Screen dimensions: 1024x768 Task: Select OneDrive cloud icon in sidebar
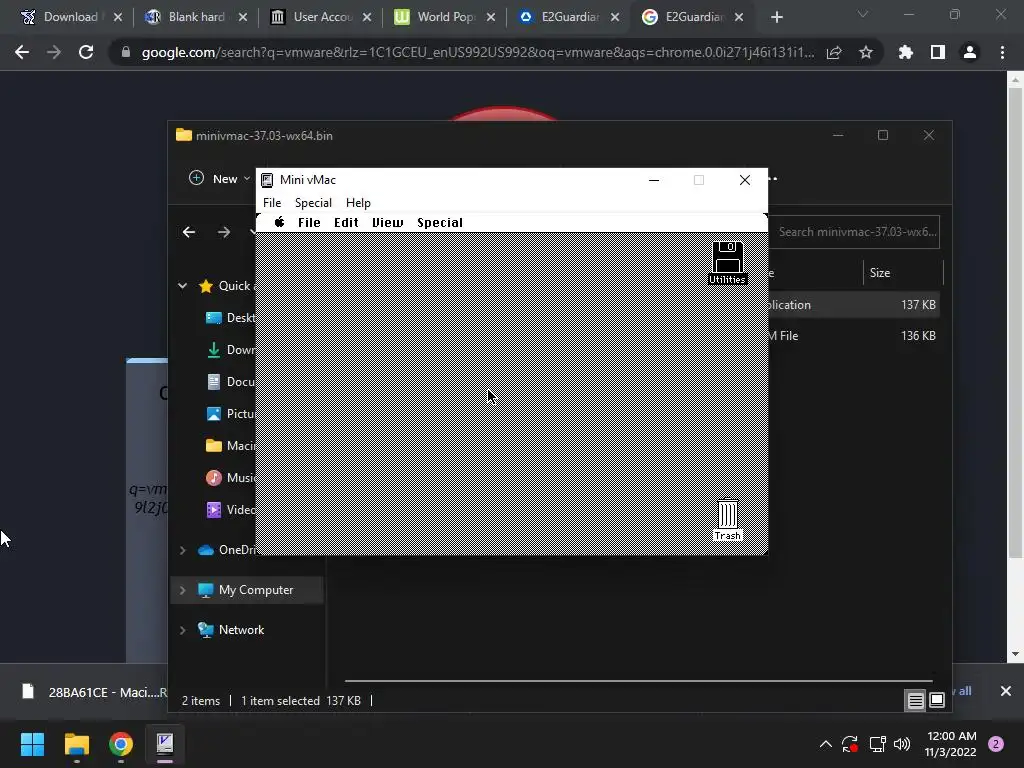click(206, 550)
